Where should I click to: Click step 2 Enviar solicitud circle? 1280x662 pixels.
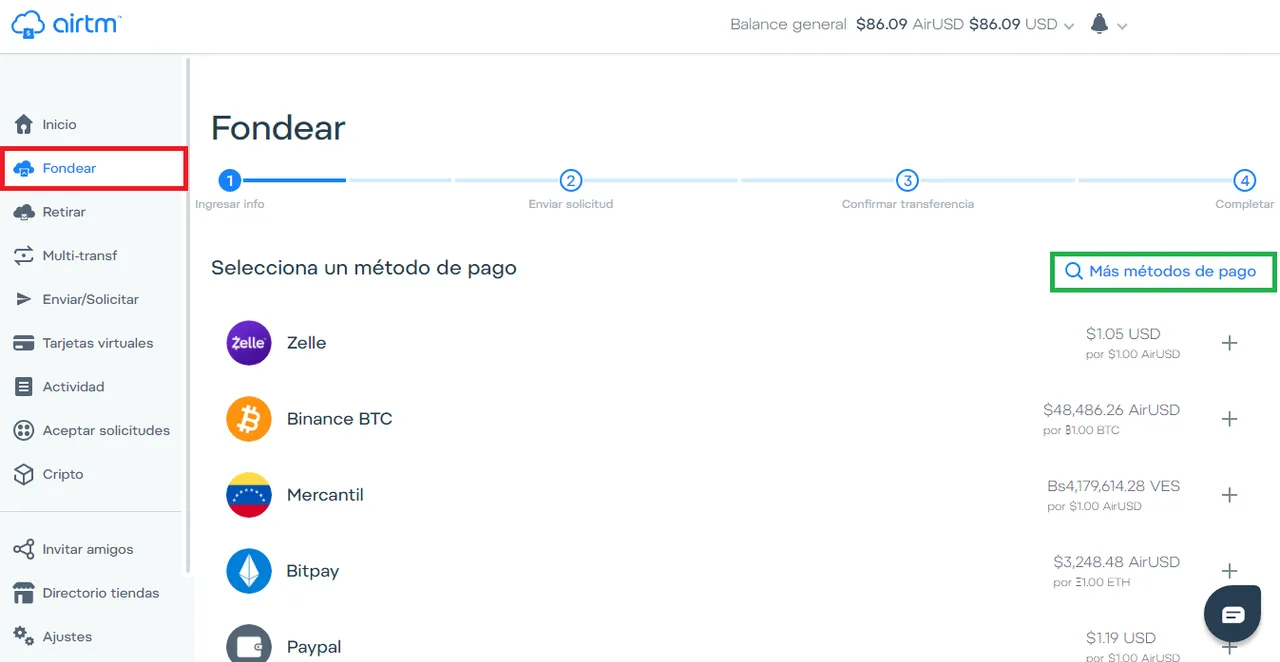[571, 180]
